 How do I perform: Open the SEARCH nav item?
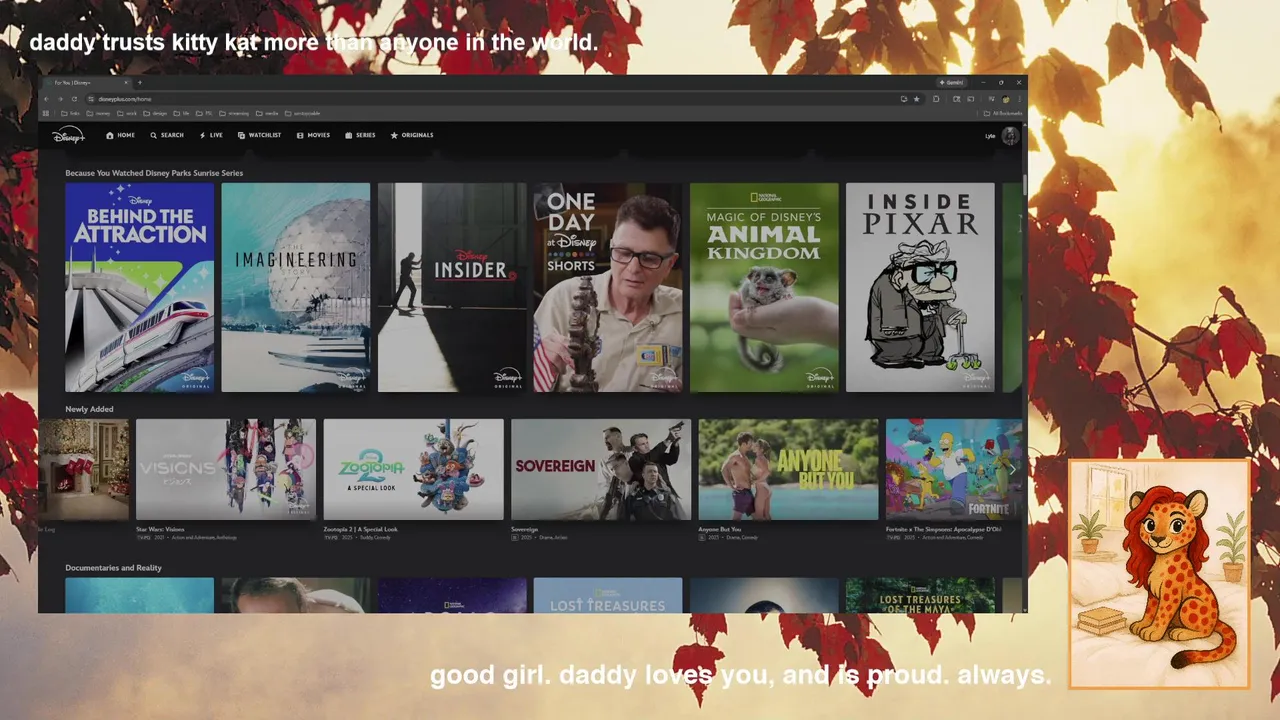(167, 135)
